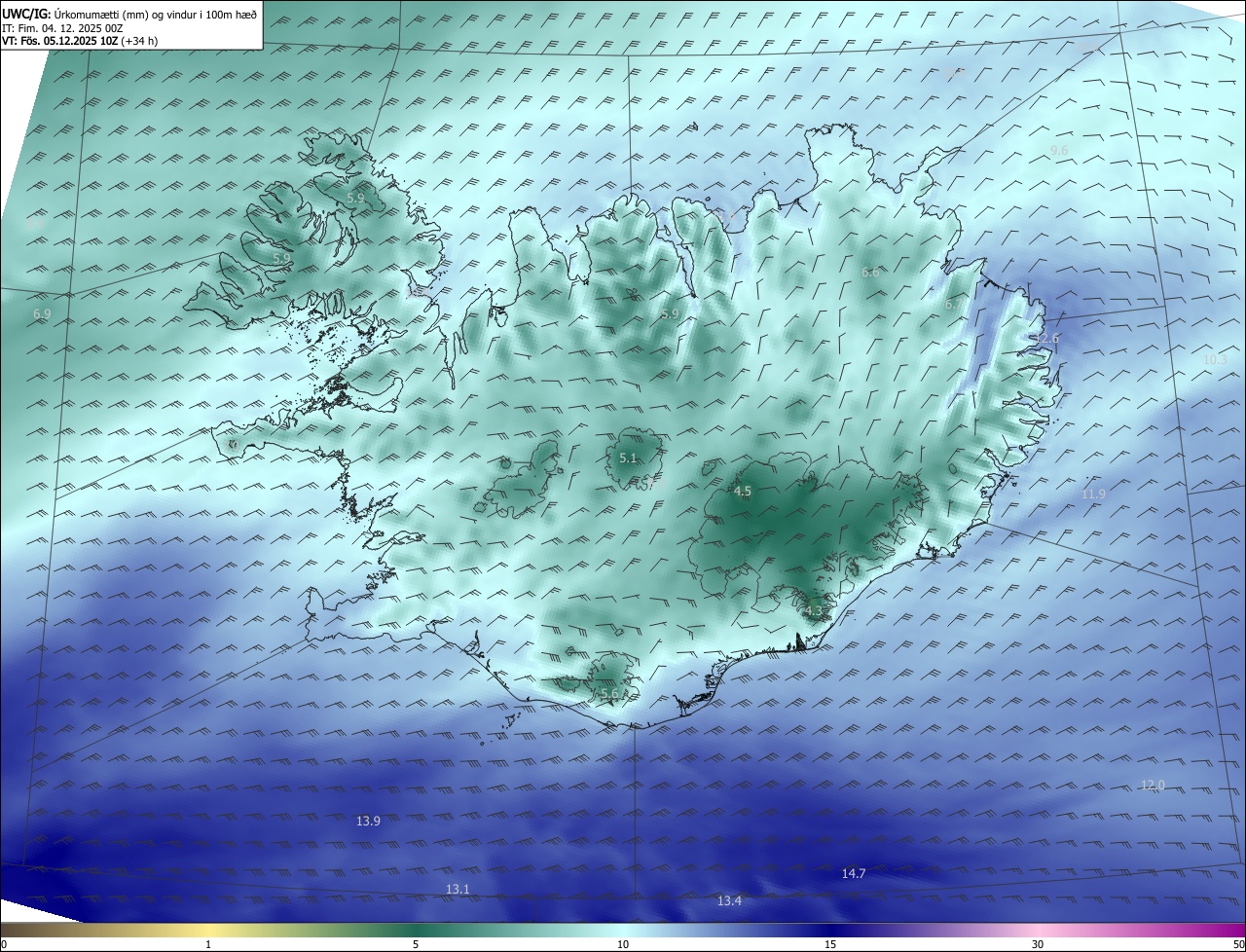Click the map value label '12.6'
1246x952 pixels.
(1046, 339)
